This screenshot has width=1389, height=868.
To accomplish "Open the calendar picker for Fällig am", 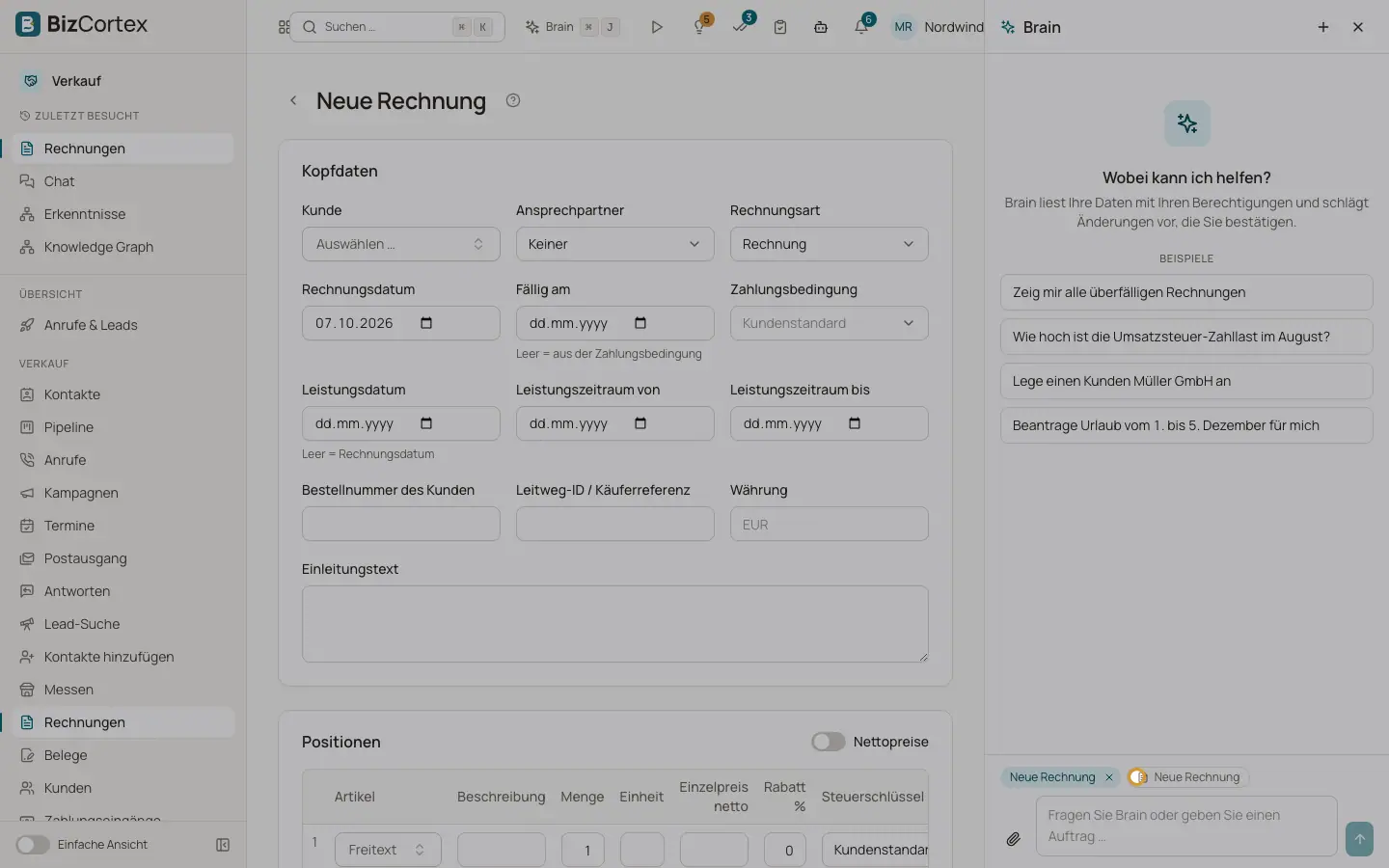I will click(x=640, y=323).
